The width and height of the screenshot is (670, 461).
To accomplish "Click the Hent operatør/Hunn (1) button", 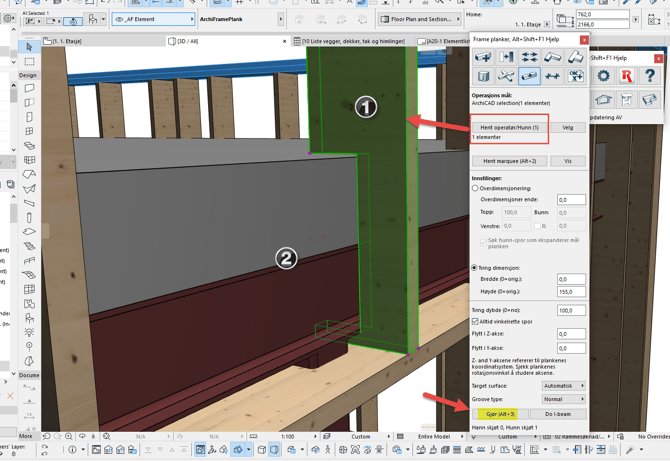I will point(510,128).
